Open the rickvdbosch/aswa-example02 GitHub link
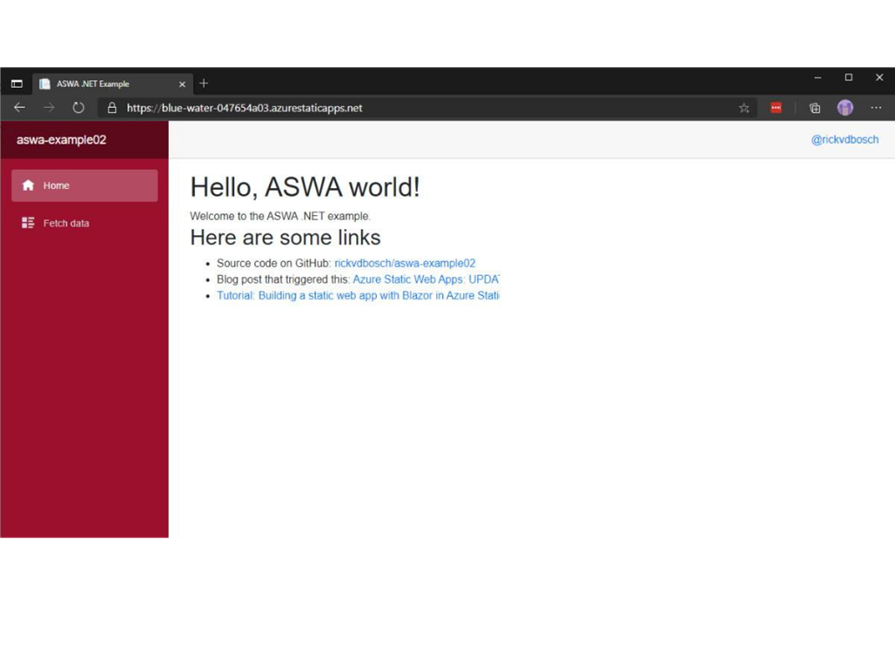Viewport: 895px width, 671px height. (405, 263)
